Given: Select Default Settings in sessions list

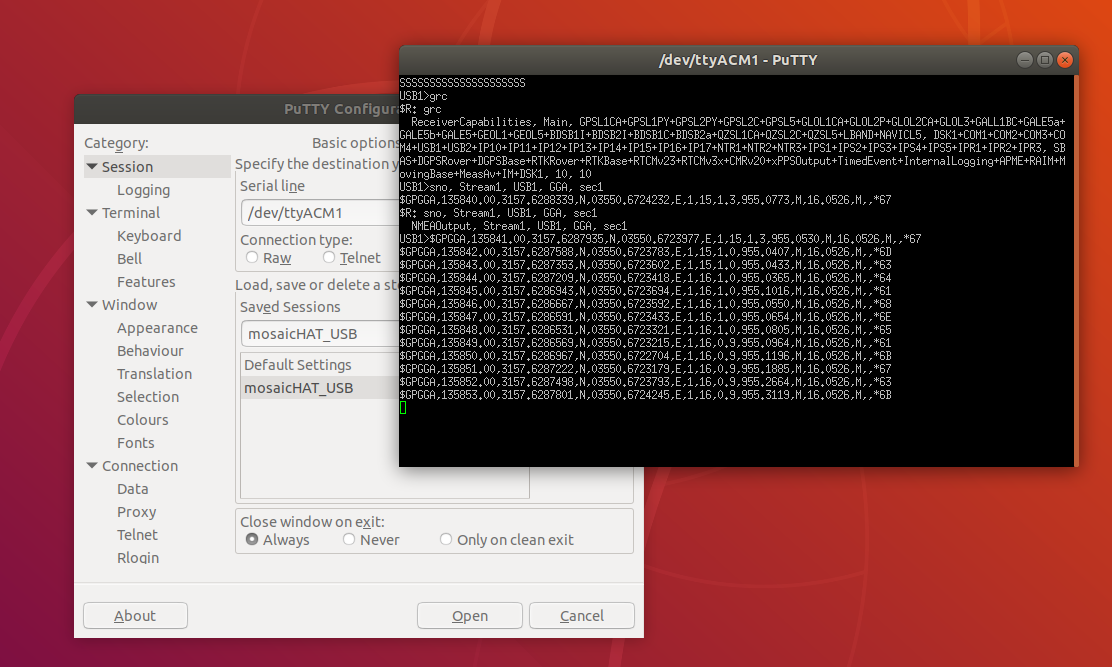Looking at the screenshot, I should (x=321, y=365).
